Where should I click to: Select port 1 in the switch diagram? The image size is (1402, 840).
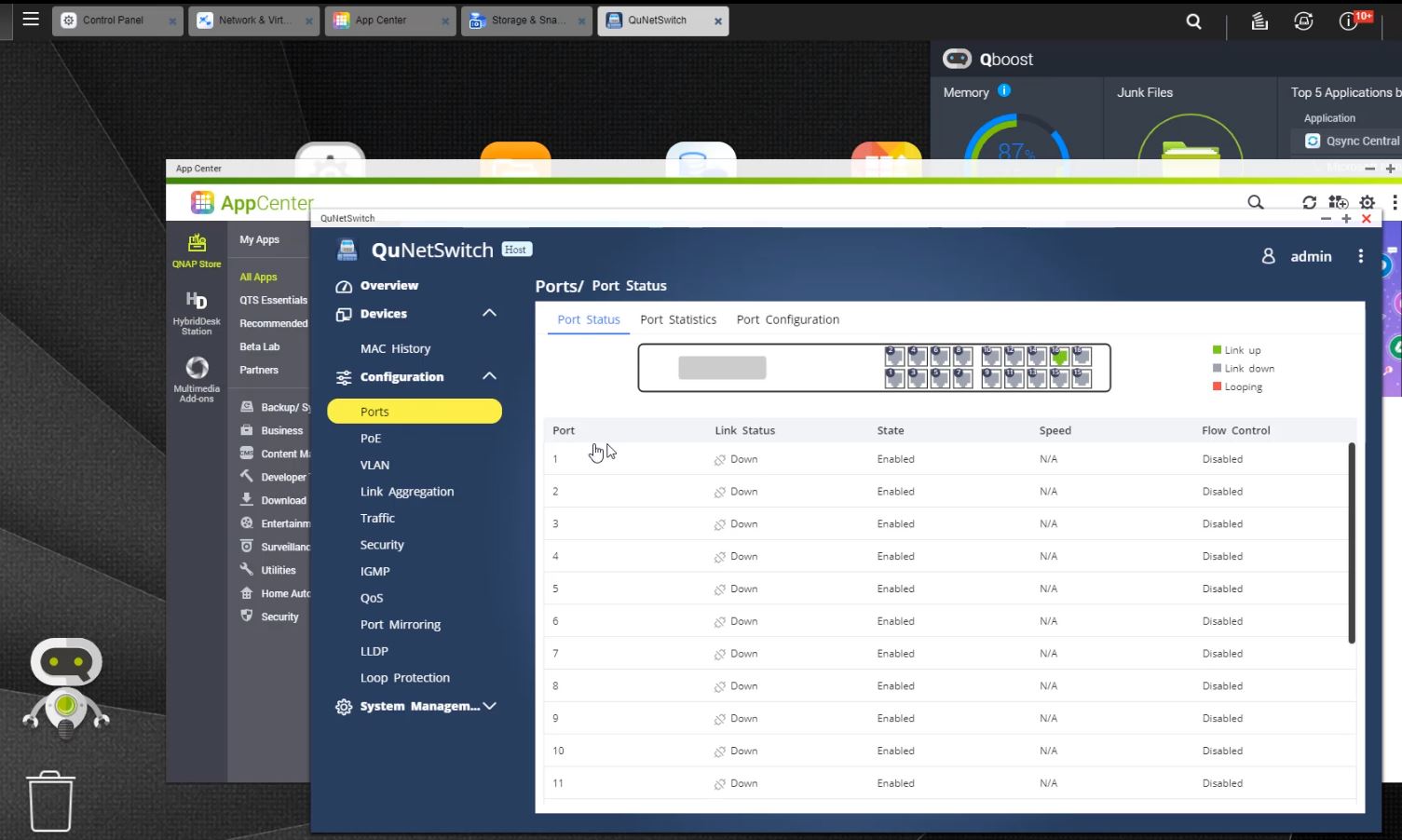[894, 377]
